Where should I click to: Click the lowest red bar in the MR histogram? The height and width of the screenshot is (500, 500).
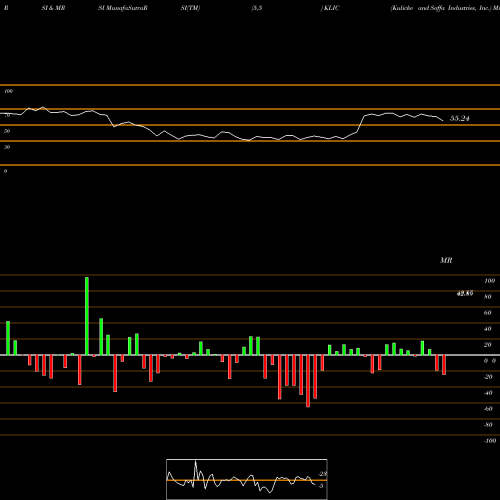click(x=308, y=381)
